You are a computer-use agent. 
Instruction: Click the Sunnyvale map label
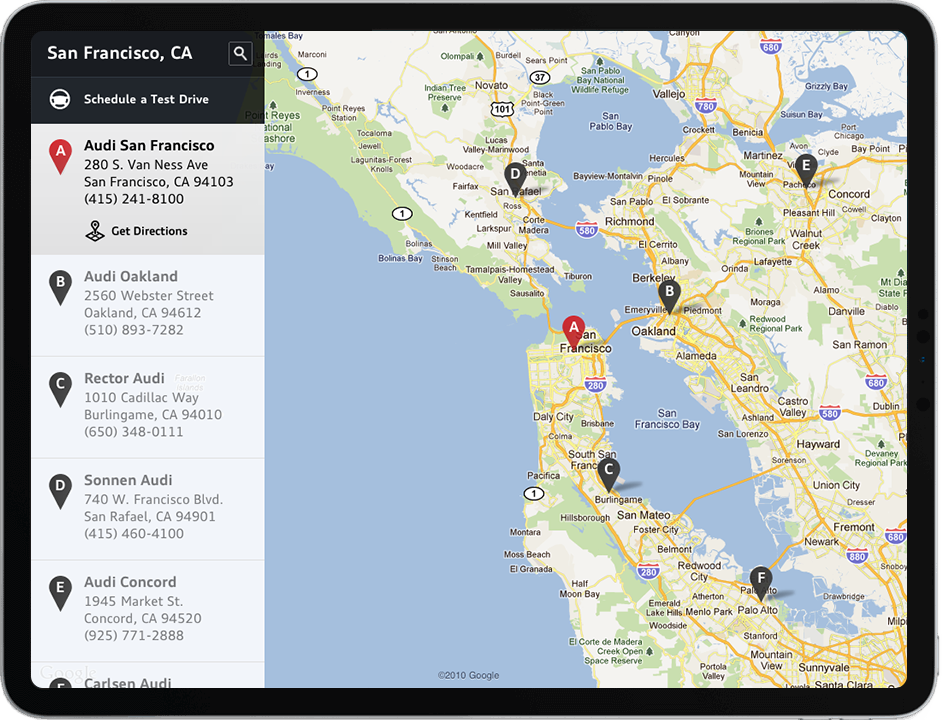pos(824,668)
